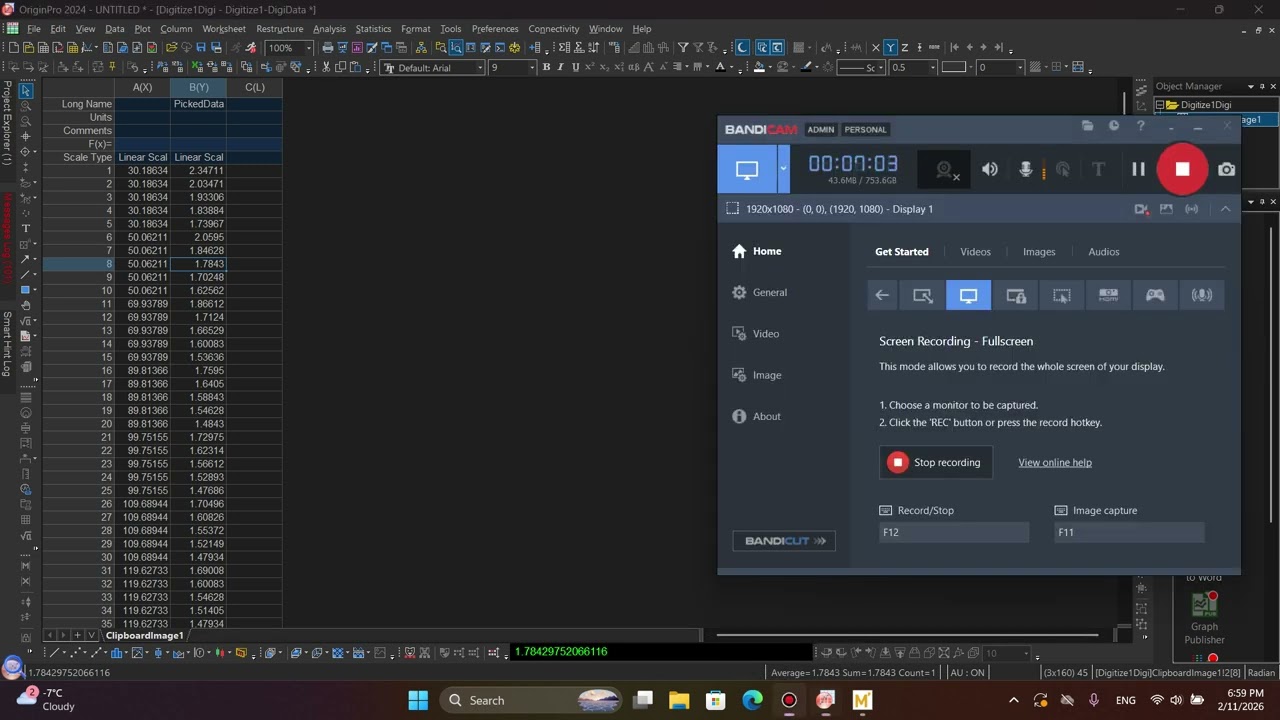The image size is (1280, 720).
Task: Open the fill color bucket swatch
Action: (759, 67)
